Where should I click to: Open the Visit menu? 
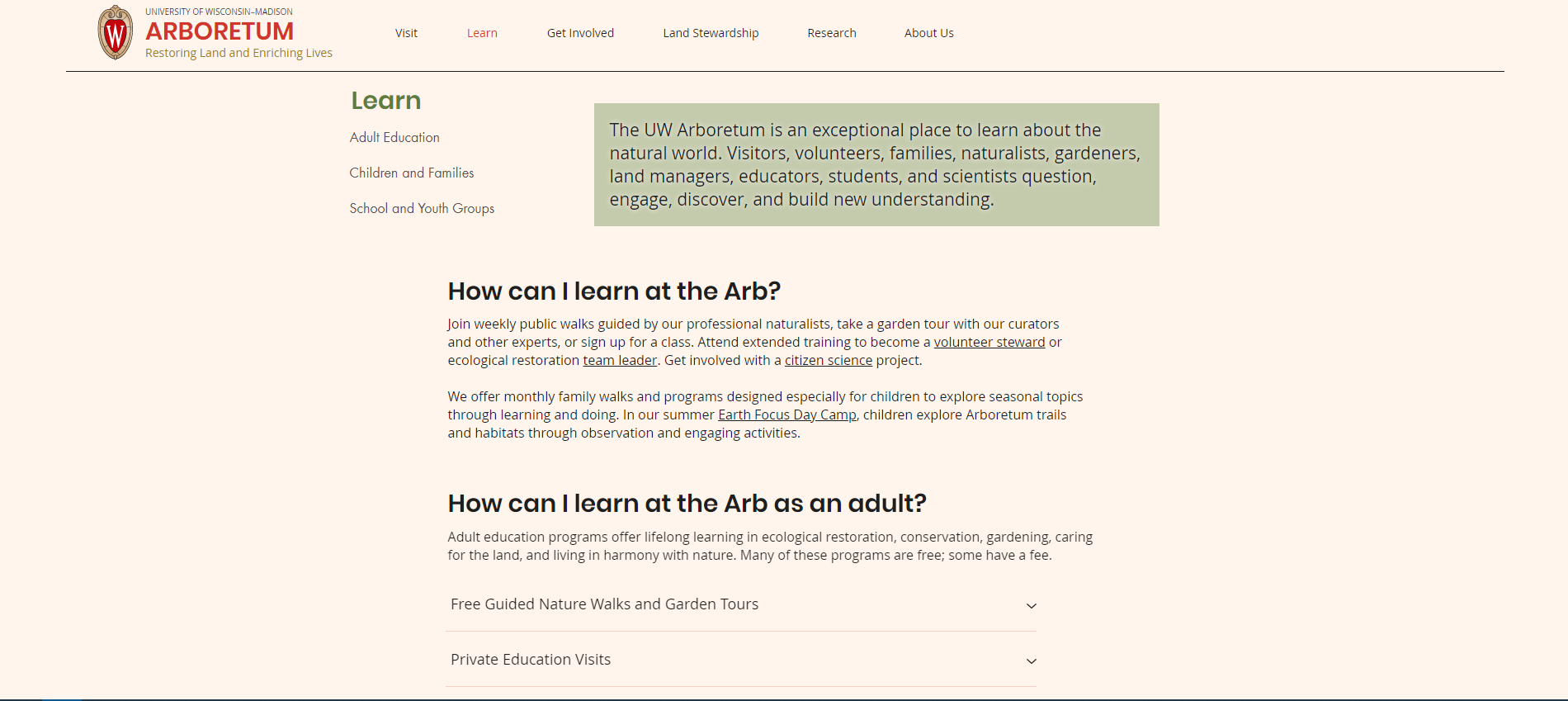click(406, 33)
